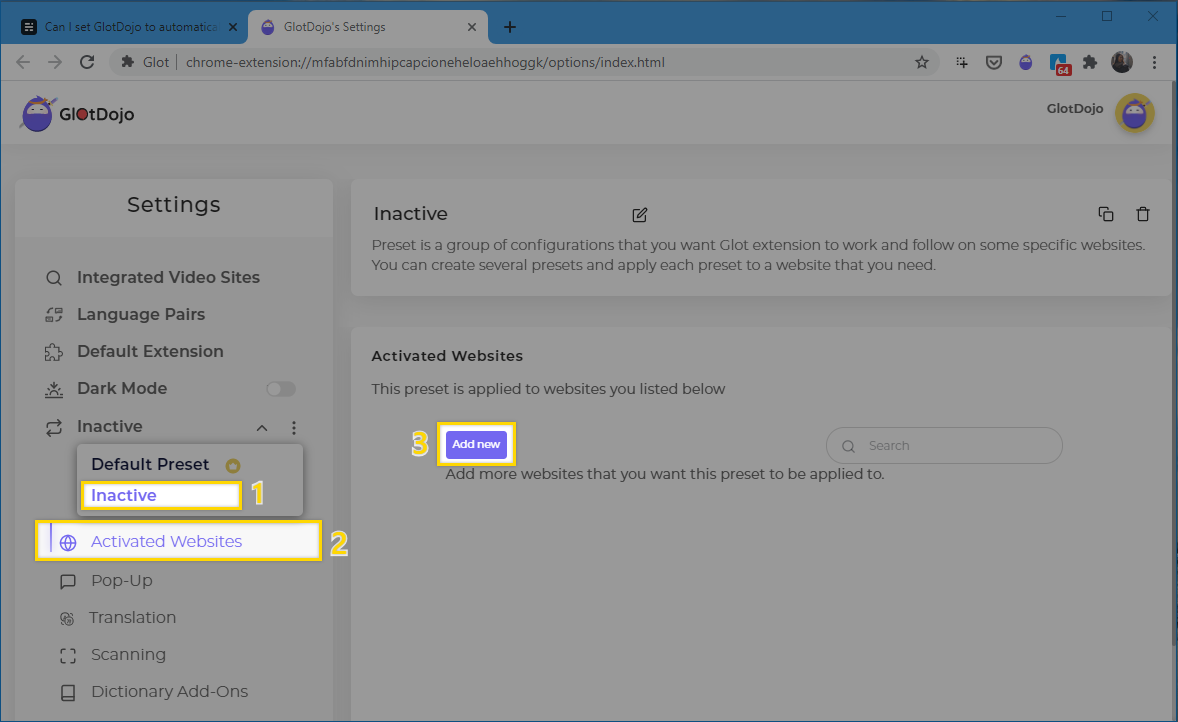This screenshot has width=1178, height=722.
Task: Switch to the first browser tab
Action: coord(131,27)
